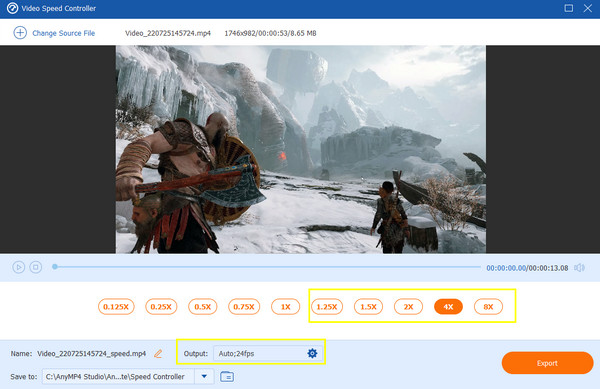Select 1.5X speed
600x389 pixels.
(x=368, y=307)
